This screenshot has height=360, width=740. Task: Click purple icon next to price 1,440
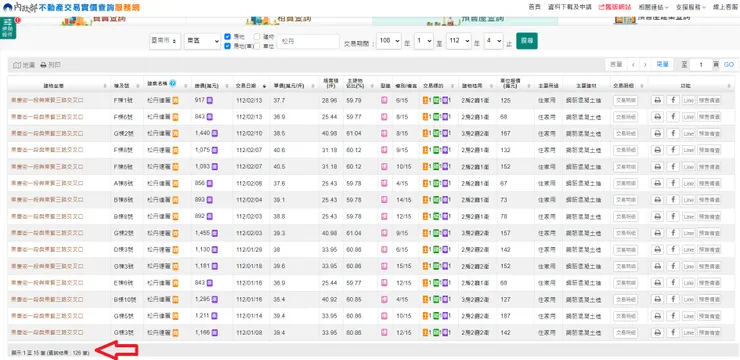(215, 134)
